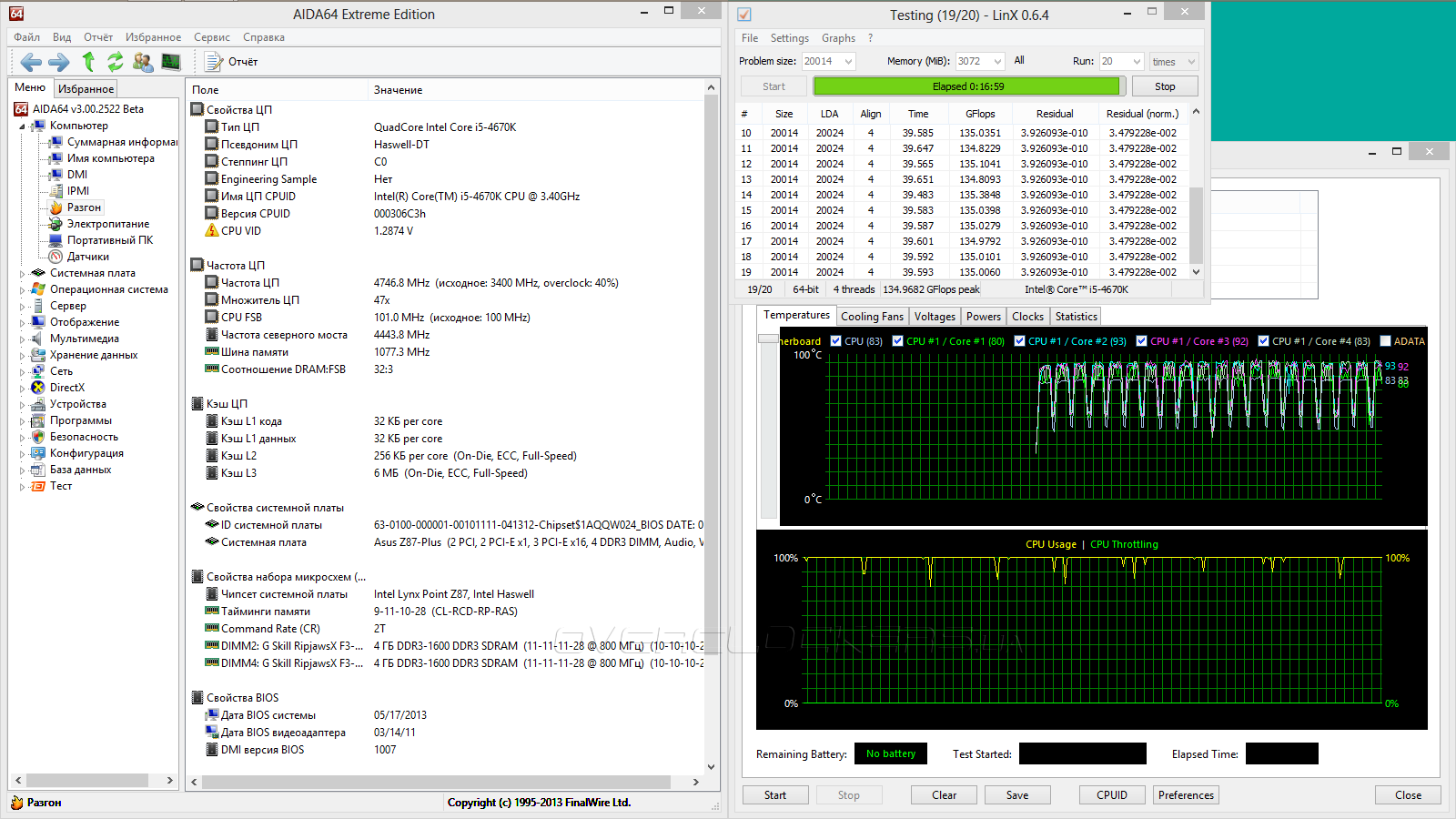Click the Preferences button

(x=1186, y=795)
